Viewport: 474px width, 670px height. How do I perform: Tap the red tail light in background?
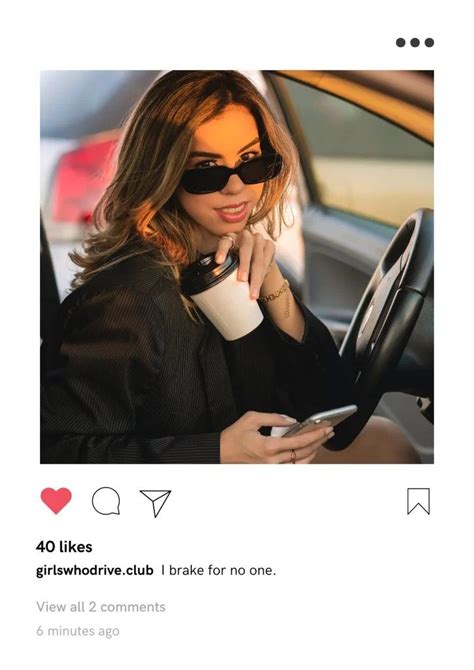[x=83, y=179]
